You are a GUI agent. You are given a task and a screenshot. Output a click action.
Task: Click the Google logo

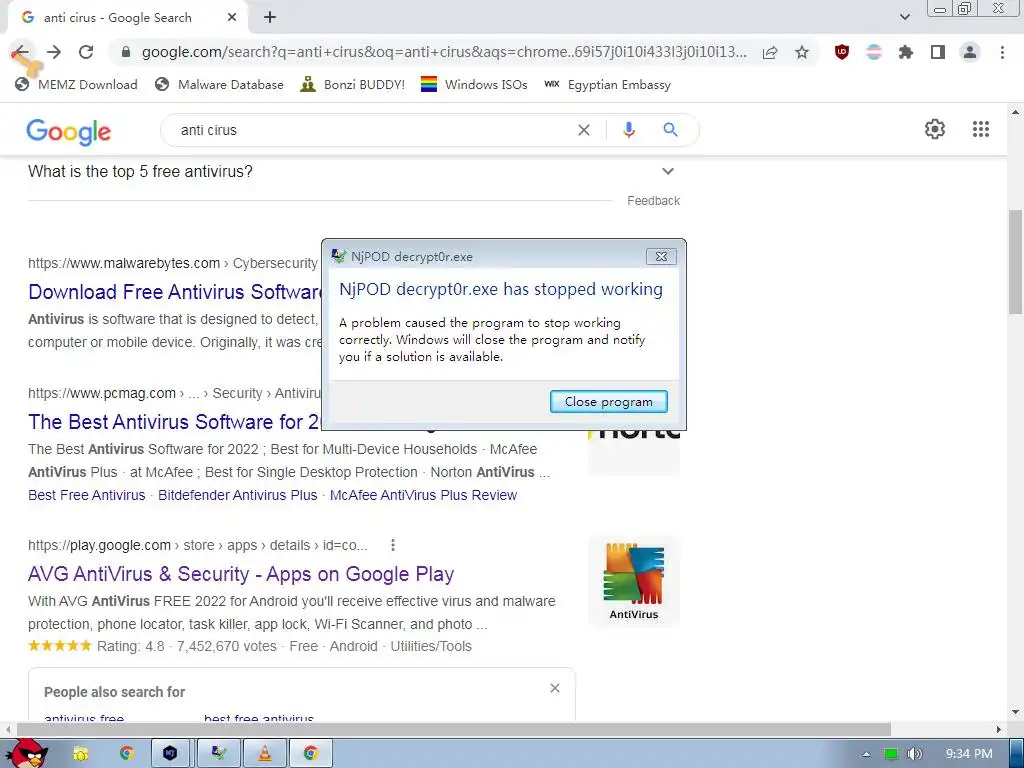coord(69,131)
